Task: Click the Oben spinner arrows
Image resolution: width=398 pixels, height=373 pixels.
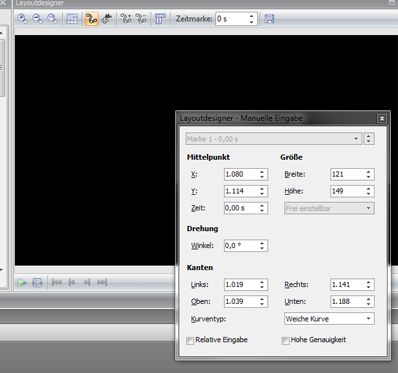Action: [x=262, y=301]
